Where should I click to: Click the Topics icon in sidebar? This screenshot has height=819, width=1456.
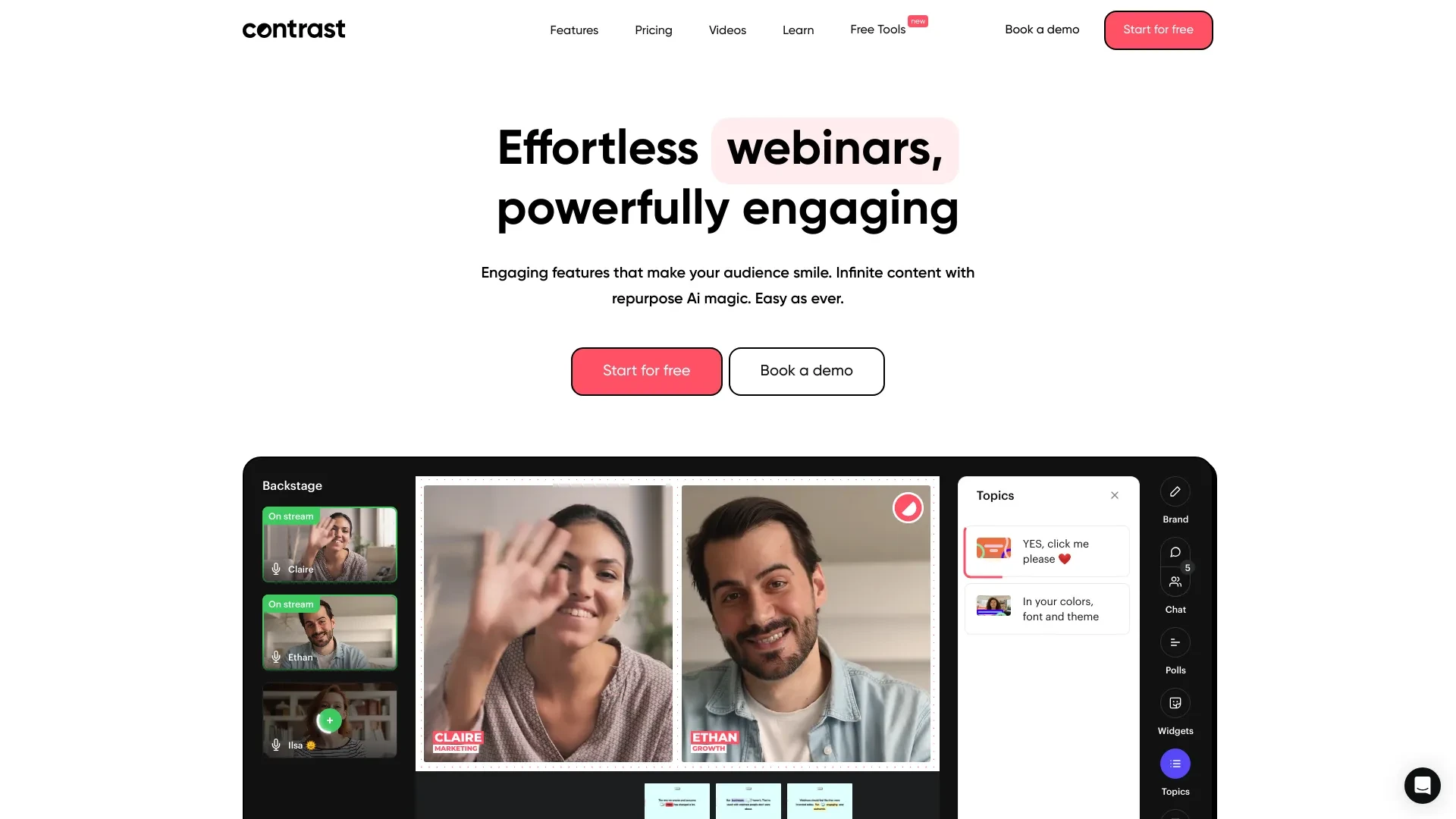click(1174, 763)
